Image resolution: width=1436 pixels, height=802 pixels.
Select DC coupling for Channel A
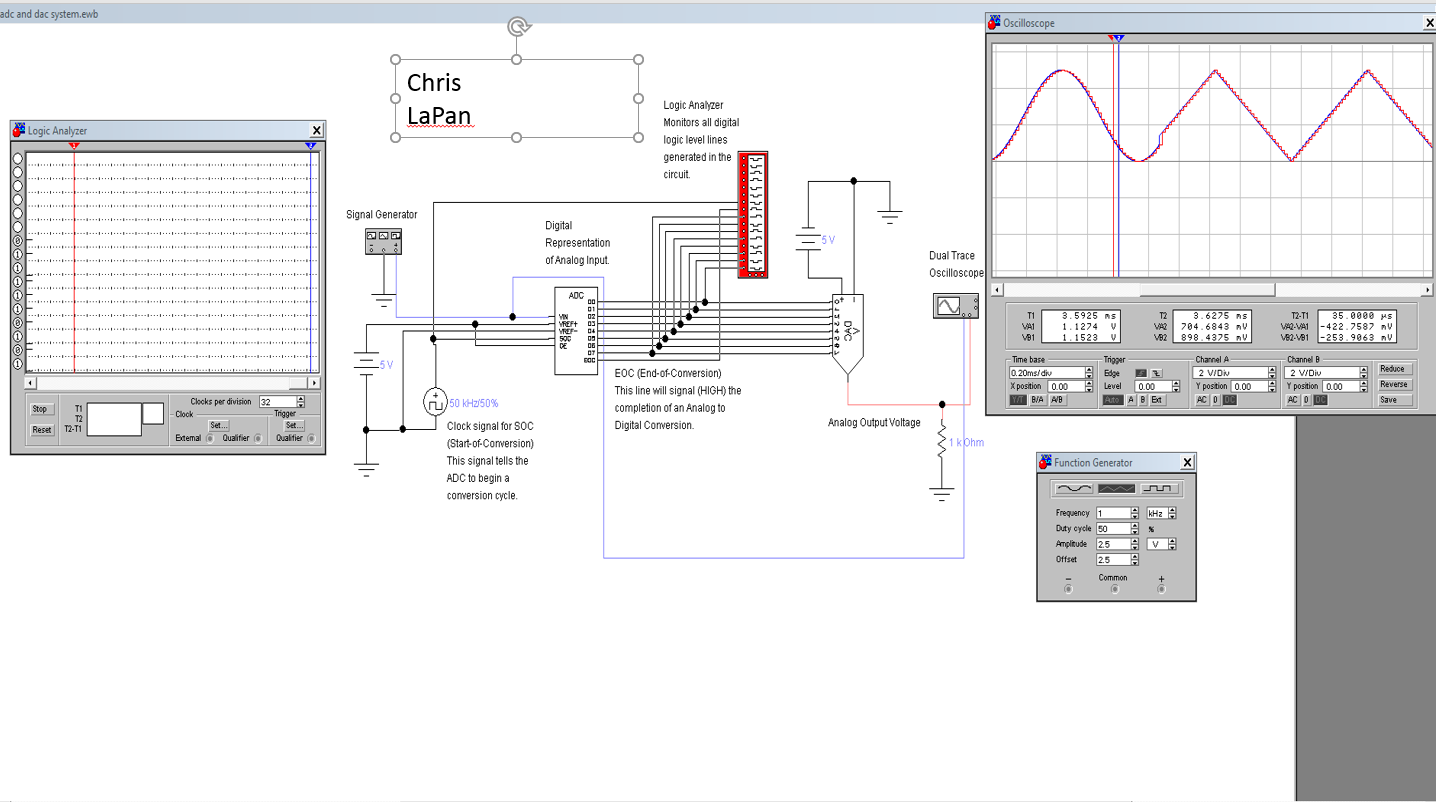(x=1229, y=400)
